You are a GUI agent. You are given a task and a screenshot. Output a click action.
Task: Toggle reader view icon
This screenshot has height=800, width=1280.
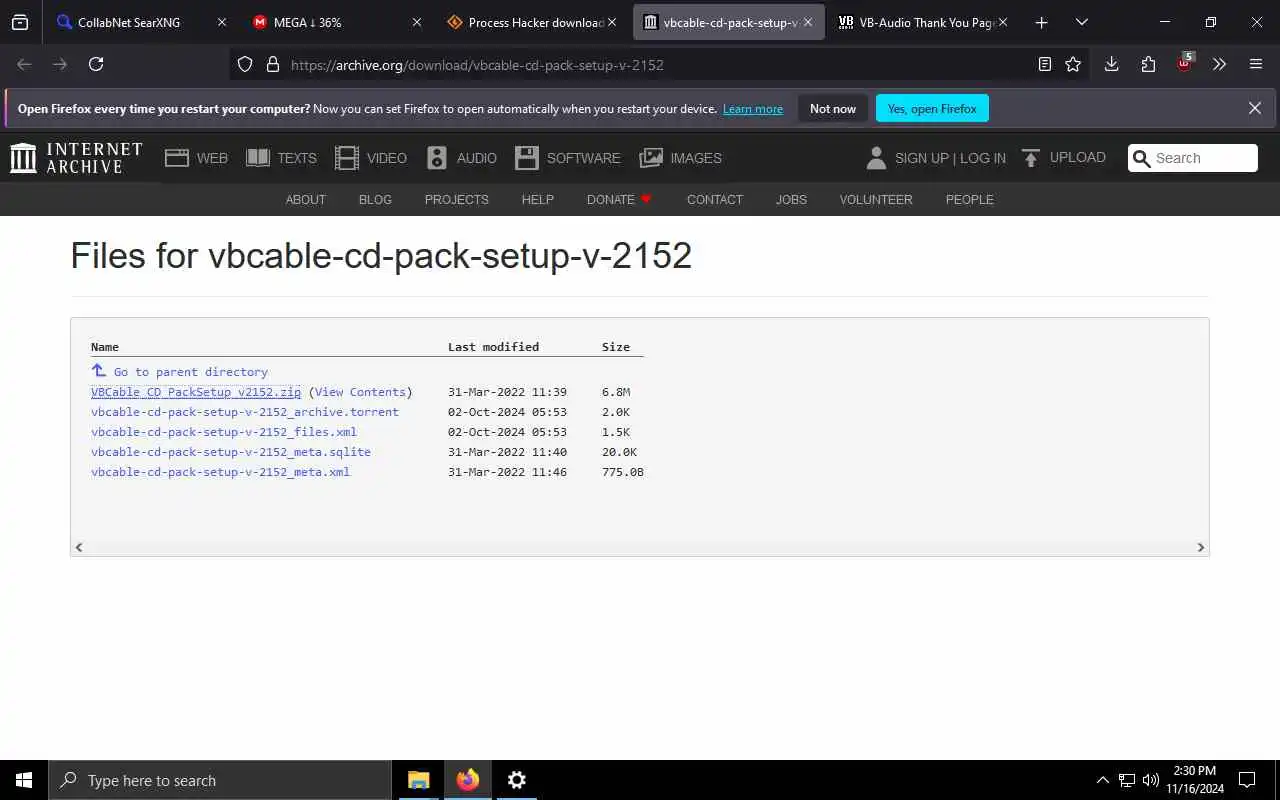pyautogui.click(x=1045, y=64)
